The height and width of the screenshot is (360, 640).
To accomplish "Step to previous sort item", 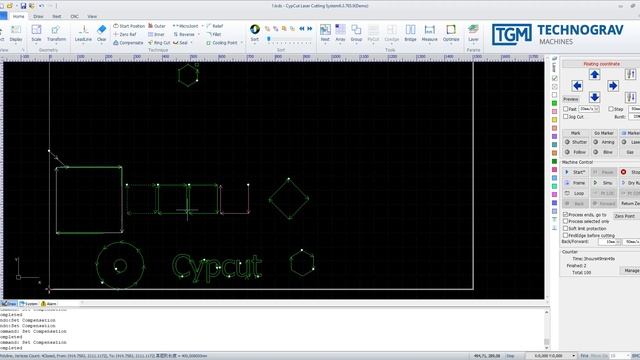I will [x=302, y=29].
